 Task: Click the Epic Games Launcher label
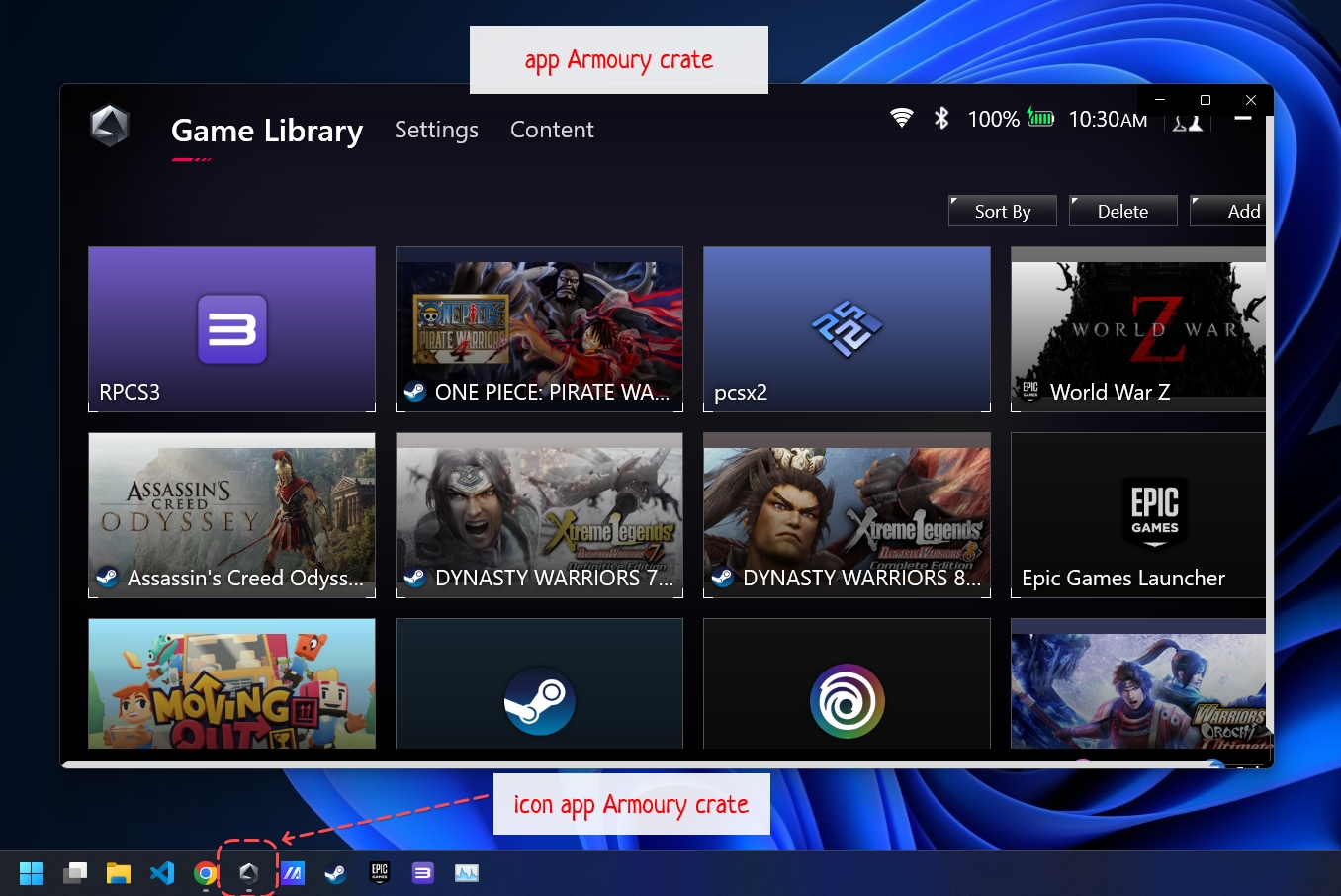[1123, 578]
